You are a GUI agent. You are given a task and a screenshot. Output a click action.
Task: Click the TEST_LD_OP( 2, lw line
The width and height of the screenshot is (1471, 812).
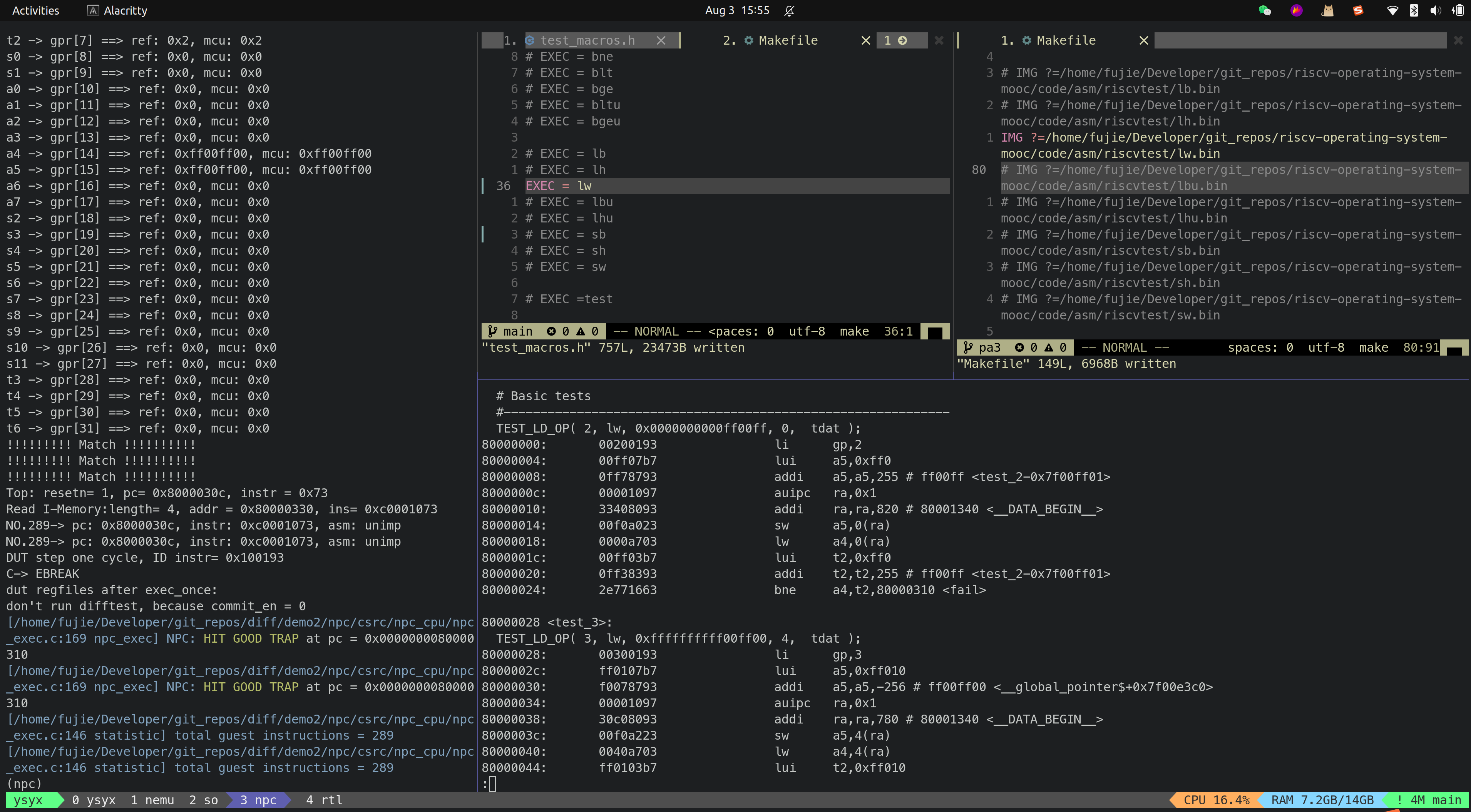point(678,428)
